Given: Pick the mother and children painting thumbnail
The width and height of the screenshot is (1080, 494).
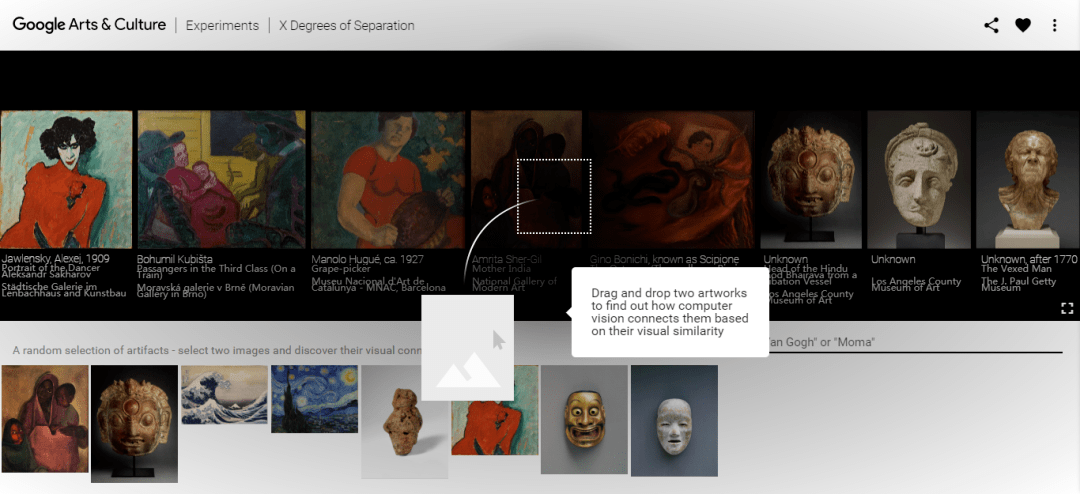Looking at the screenshot, I should [x=45, y=419].
